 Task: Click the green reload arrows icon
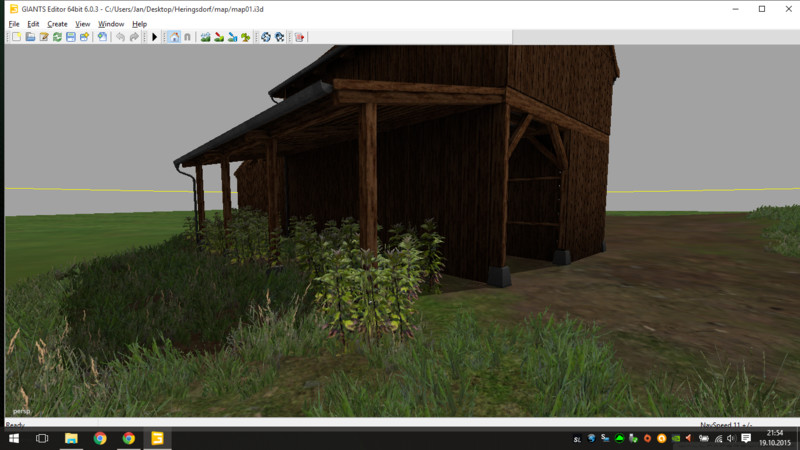pos(57,37)
